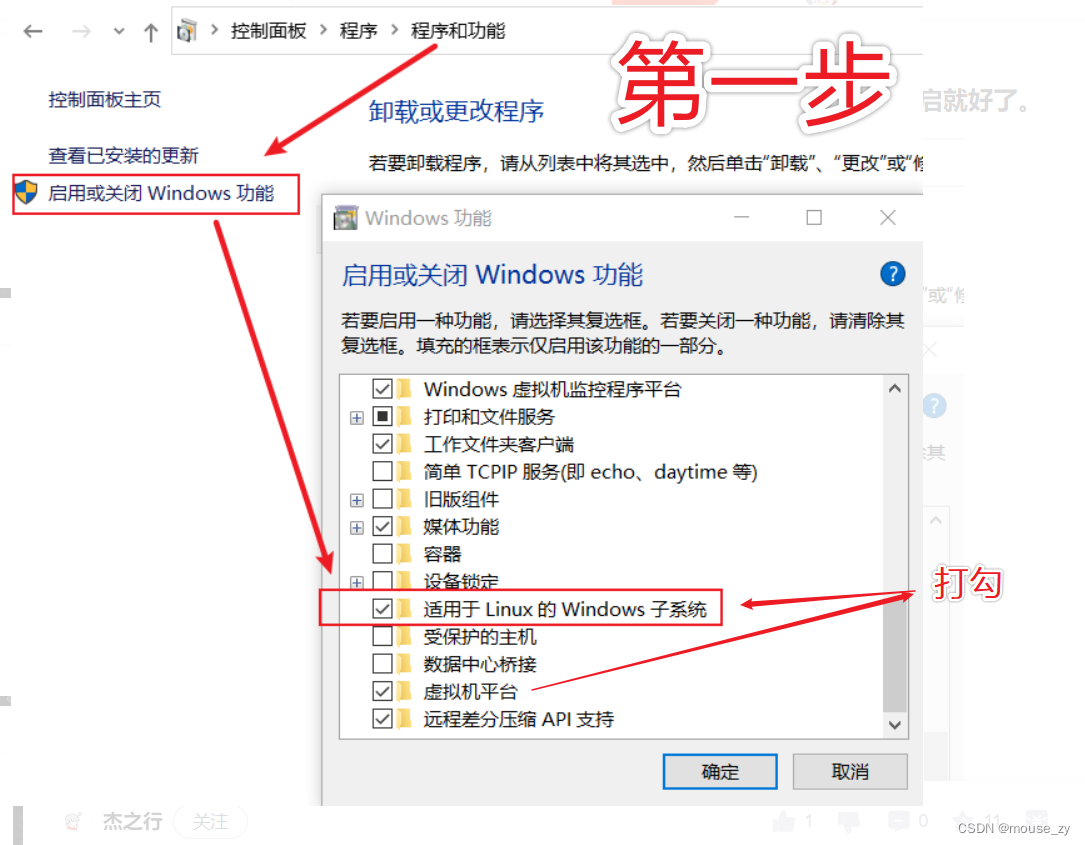The image size is (1085, 845).
Task: Click the Up one level arrow
Action: [150, 32]
